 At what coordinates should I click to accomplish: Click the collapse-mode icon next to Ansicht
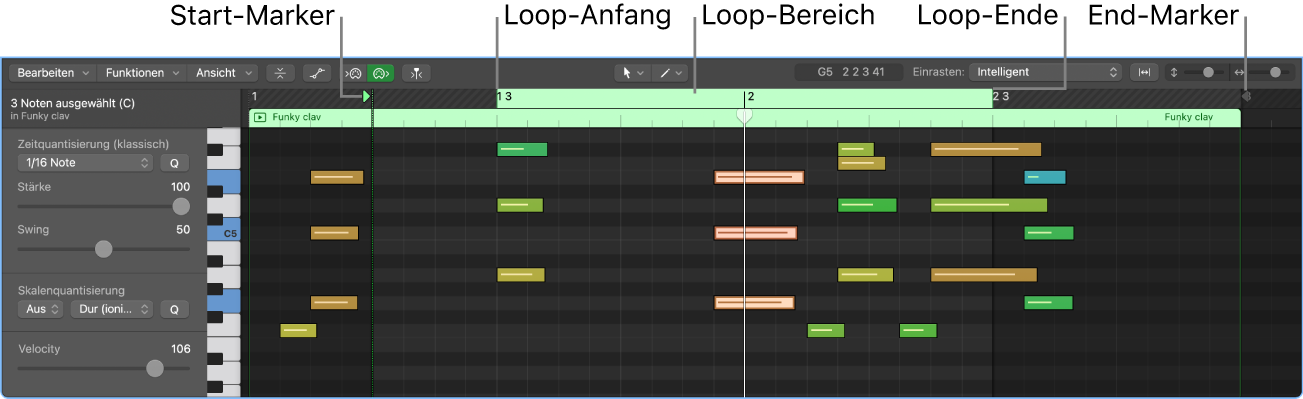281,73
